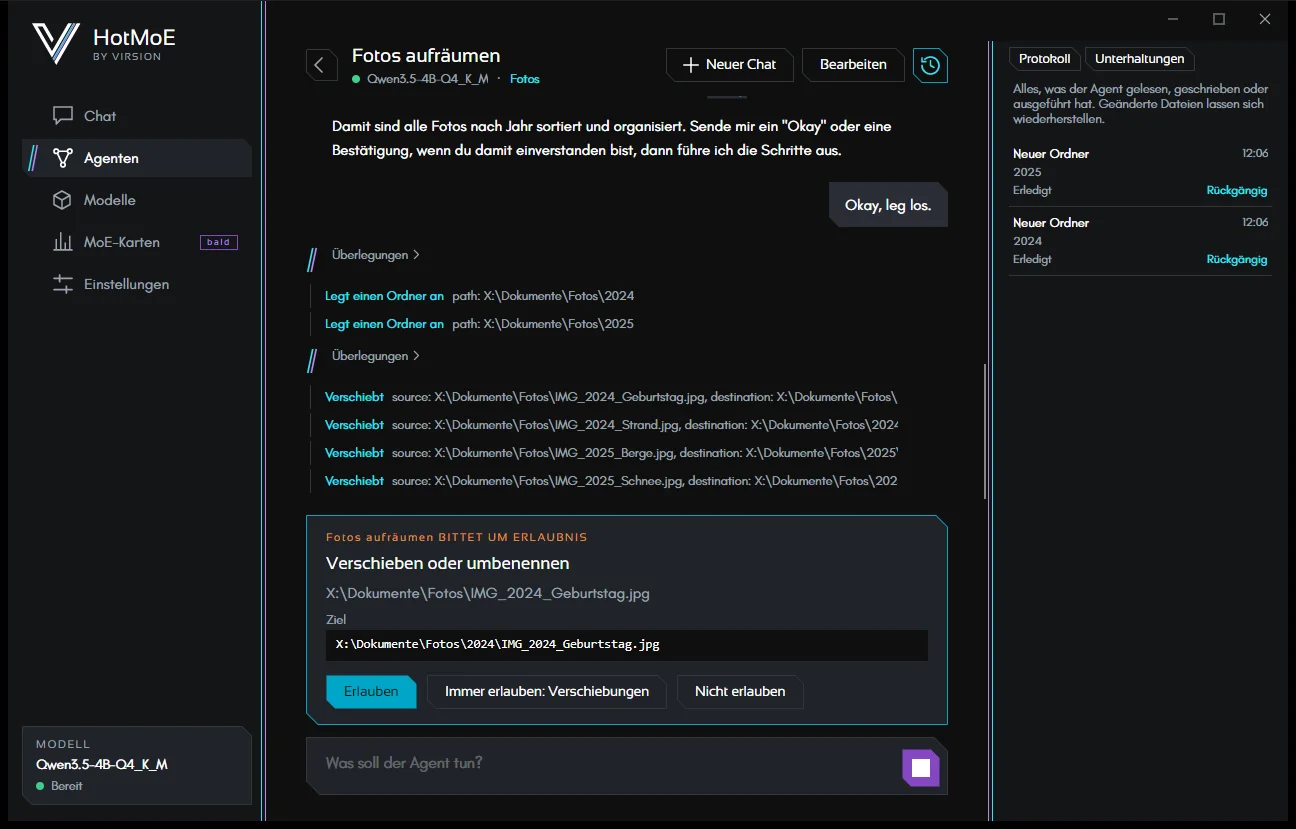Expand the first Überlegungen section

tap(375, 255)
